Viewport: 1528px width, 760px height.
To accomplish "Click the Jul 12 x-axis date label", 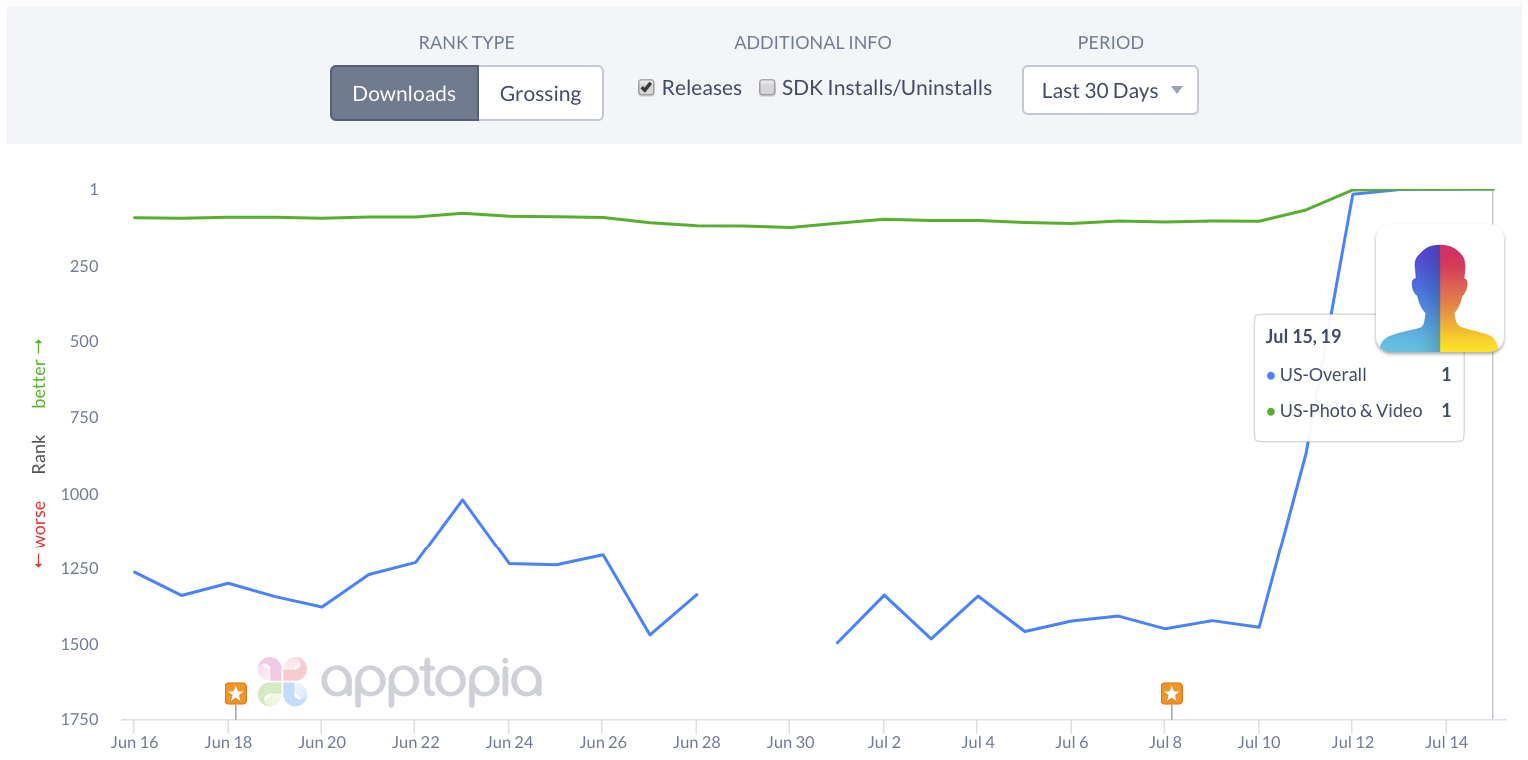I will coord(1352,742).
